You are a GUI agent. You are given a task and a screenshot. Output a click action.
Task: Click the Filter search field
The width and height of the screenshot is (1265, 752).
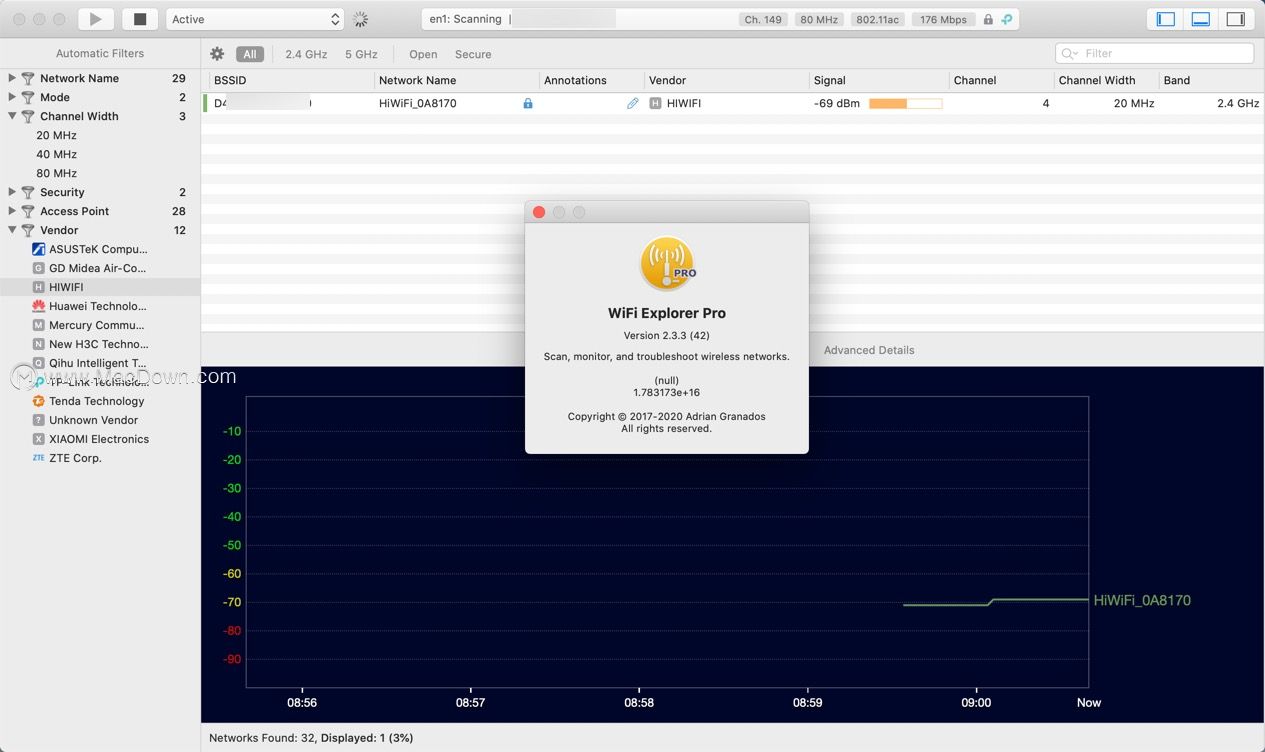(1154, 53)
